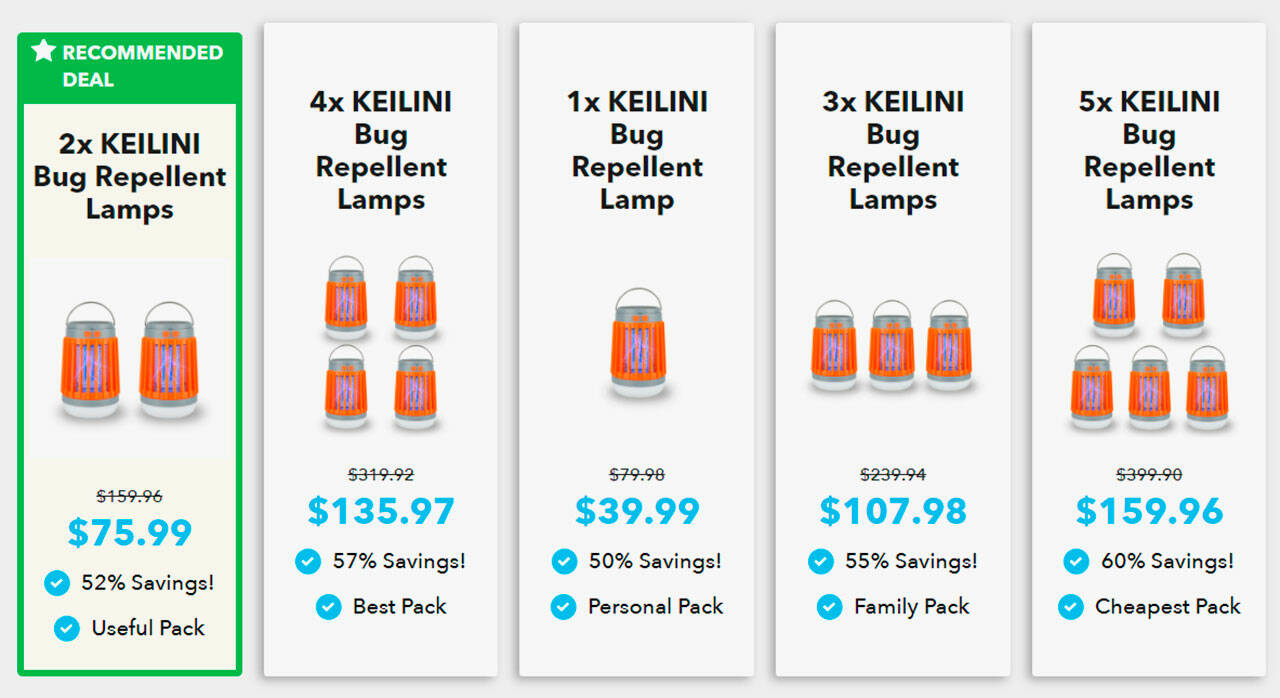Pick the $39.99 single lamp price
Screen dimensions: 1280x698
coord(637,511)
